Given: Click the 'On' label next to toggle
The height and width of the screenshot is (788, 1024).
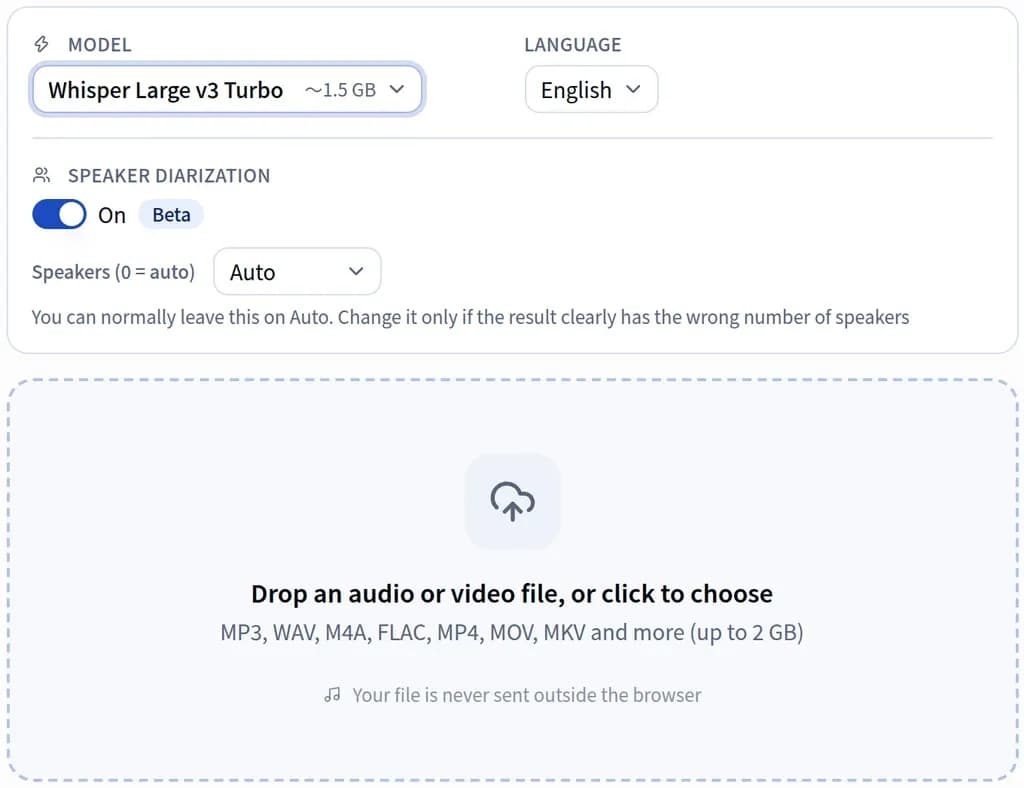Looking at the screenshot, I should [112, 215].
